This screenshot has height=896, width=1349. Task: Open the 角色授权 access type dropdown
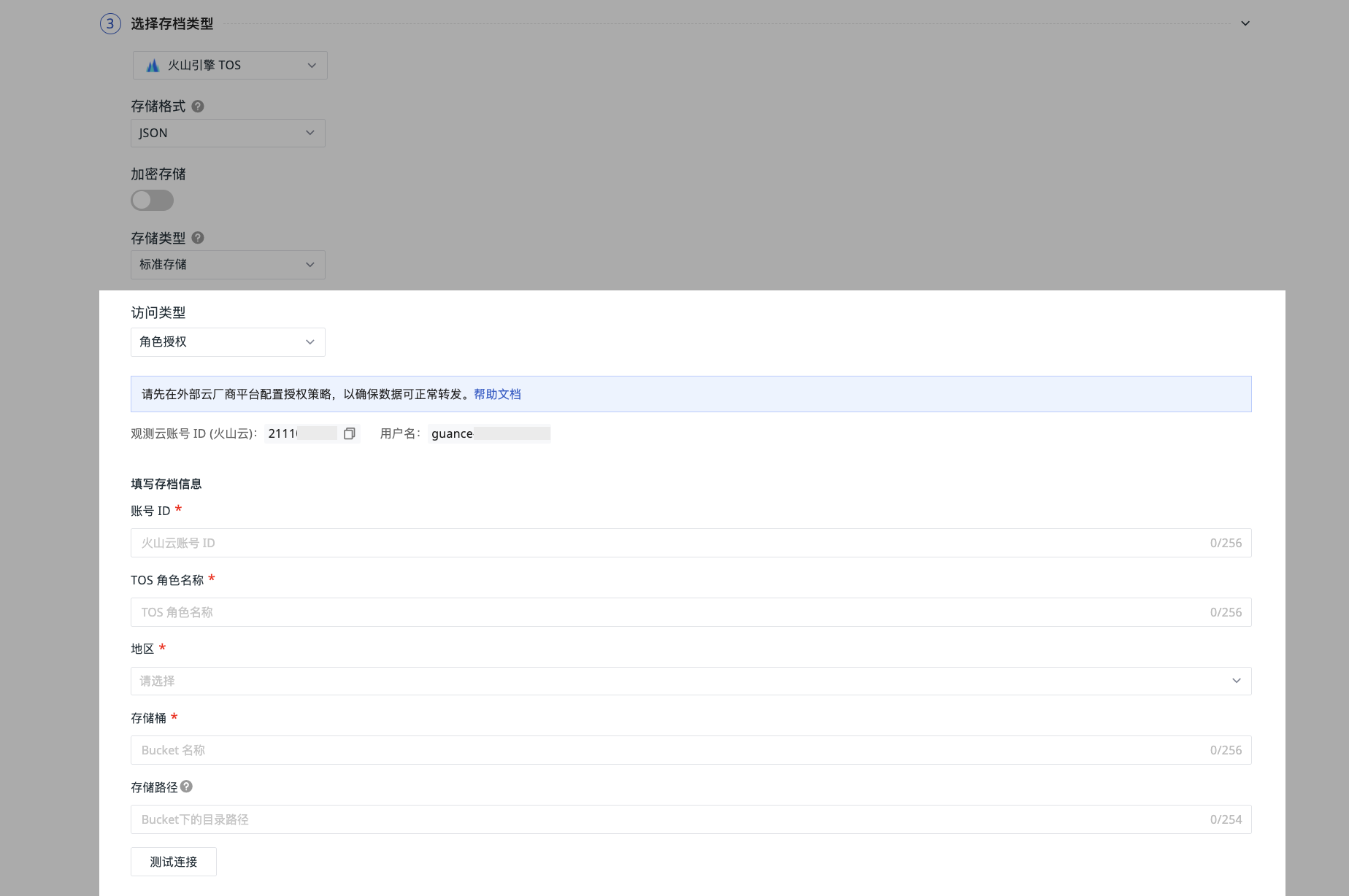pyautogui.click(x=228, y=342)
